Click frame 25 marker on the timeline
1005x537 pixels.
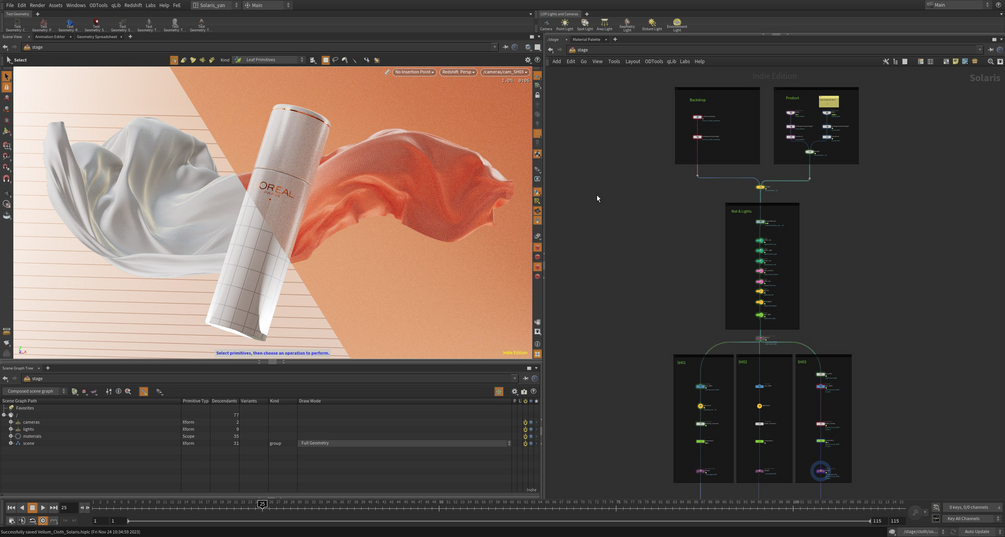[x=262, y=504]
